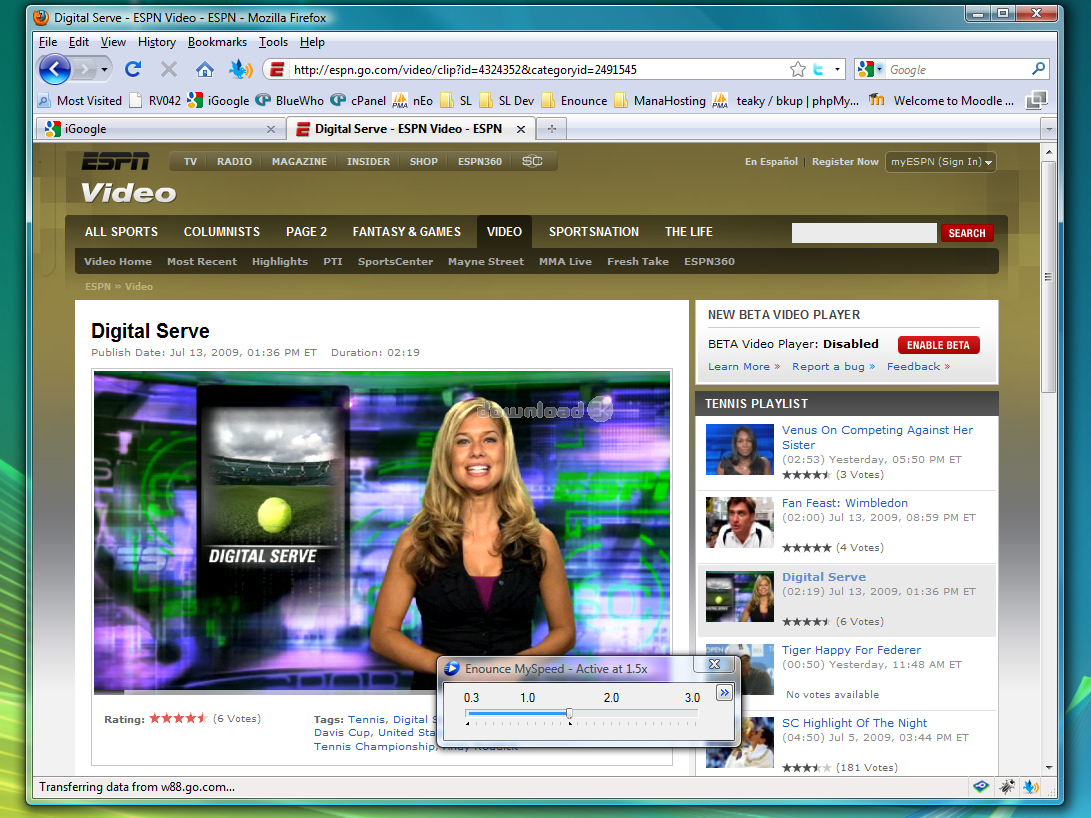Open the Tiger Happy For Federer video
The height and width of the screenshot is (818, 1091).
[x=851, y=650]
